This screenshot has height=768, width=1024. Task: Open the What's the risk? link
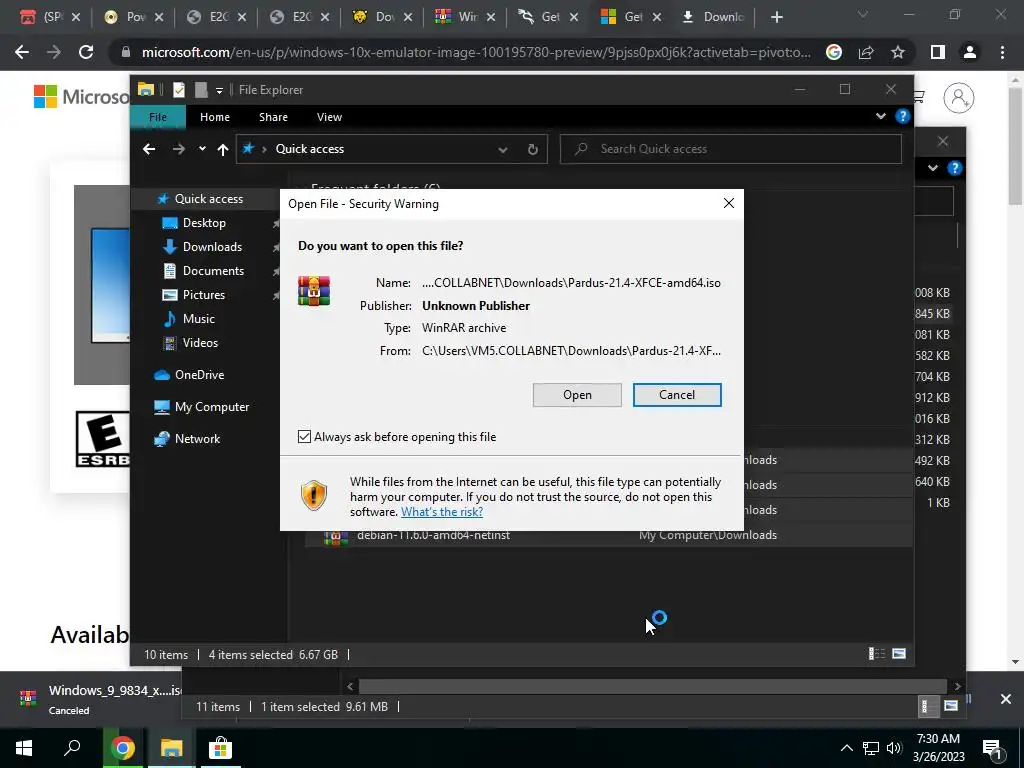[x=441, y=512]
